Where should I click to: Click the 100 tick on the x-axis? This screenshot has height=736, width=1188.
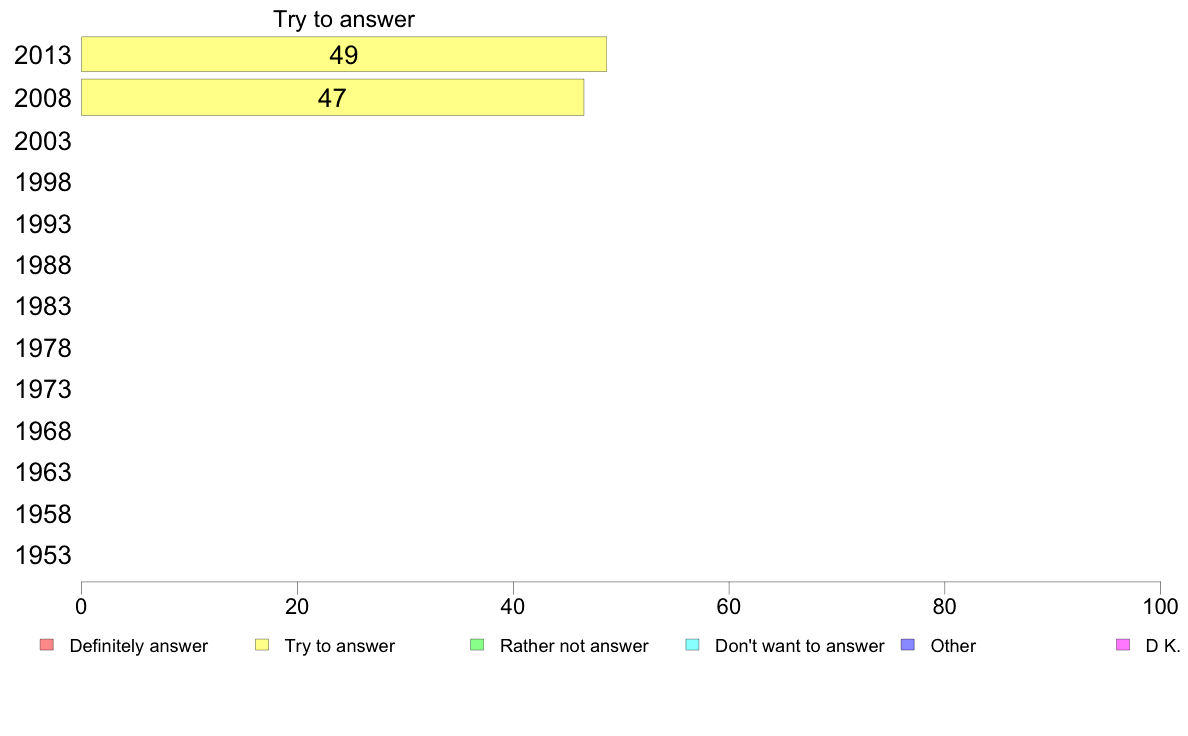(x=1160, y=606)
